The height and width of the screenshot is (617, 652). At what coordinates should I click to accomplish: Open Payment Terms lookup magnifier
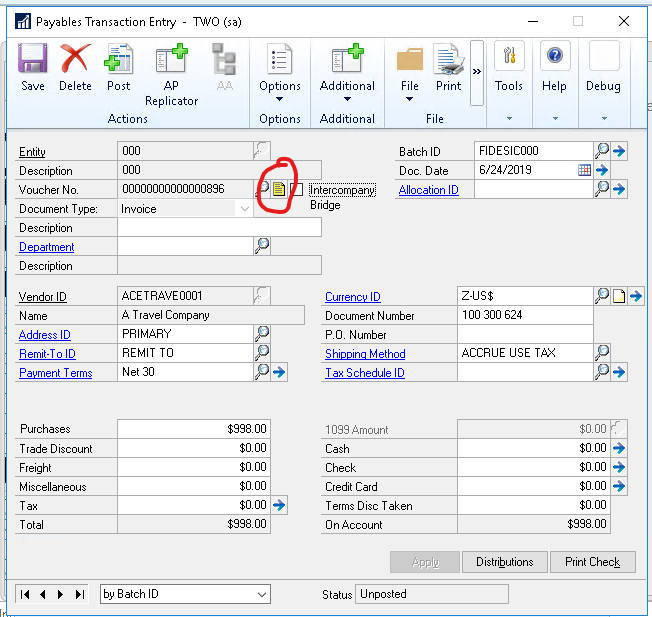[x=262, y=371]
